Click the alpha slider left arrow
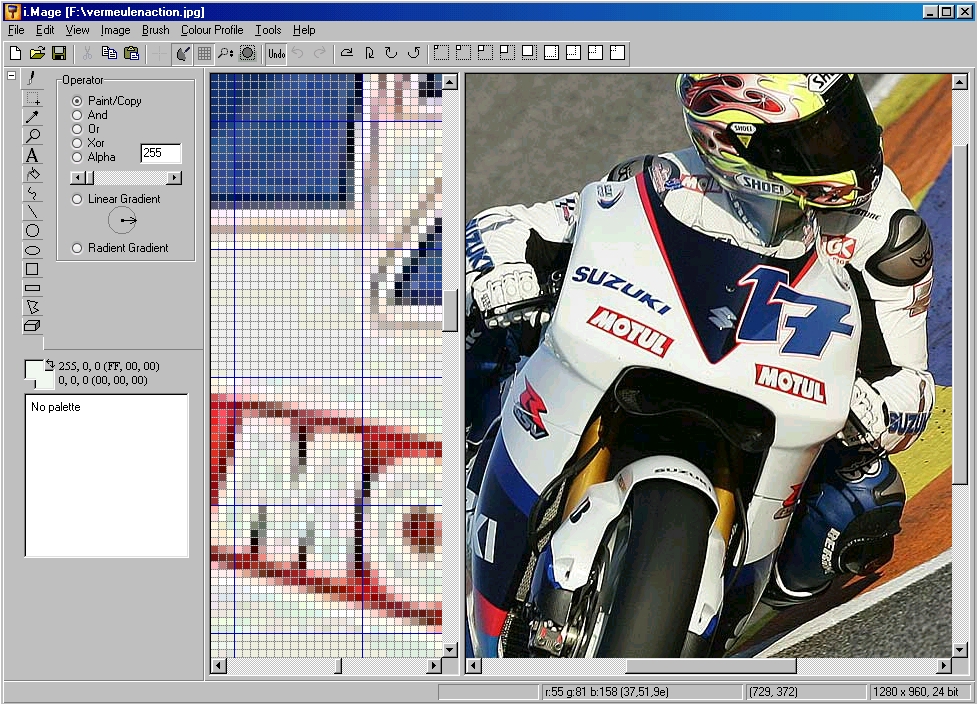 (77, 178)
